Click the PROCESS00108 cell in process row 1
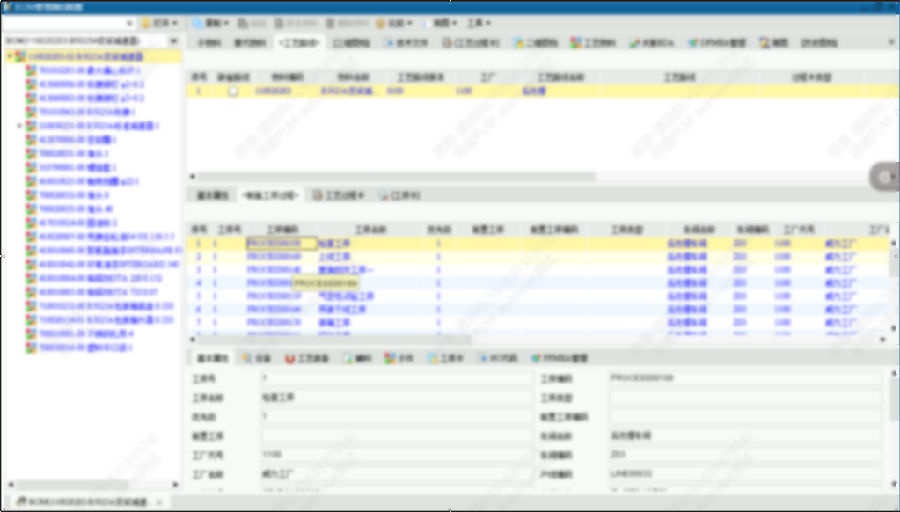This screenshot has width=900, height=512. tap(281, 243)
